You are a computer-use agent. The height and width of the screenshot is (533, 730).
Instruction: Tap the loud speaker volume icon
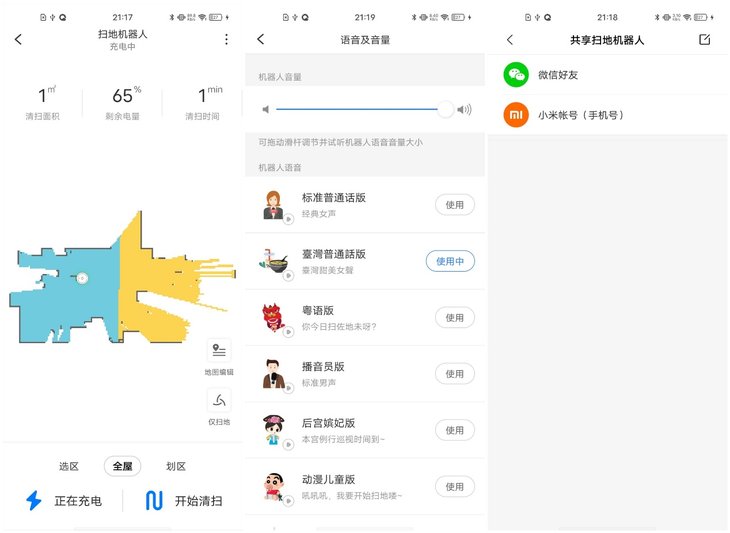point(464,109)
